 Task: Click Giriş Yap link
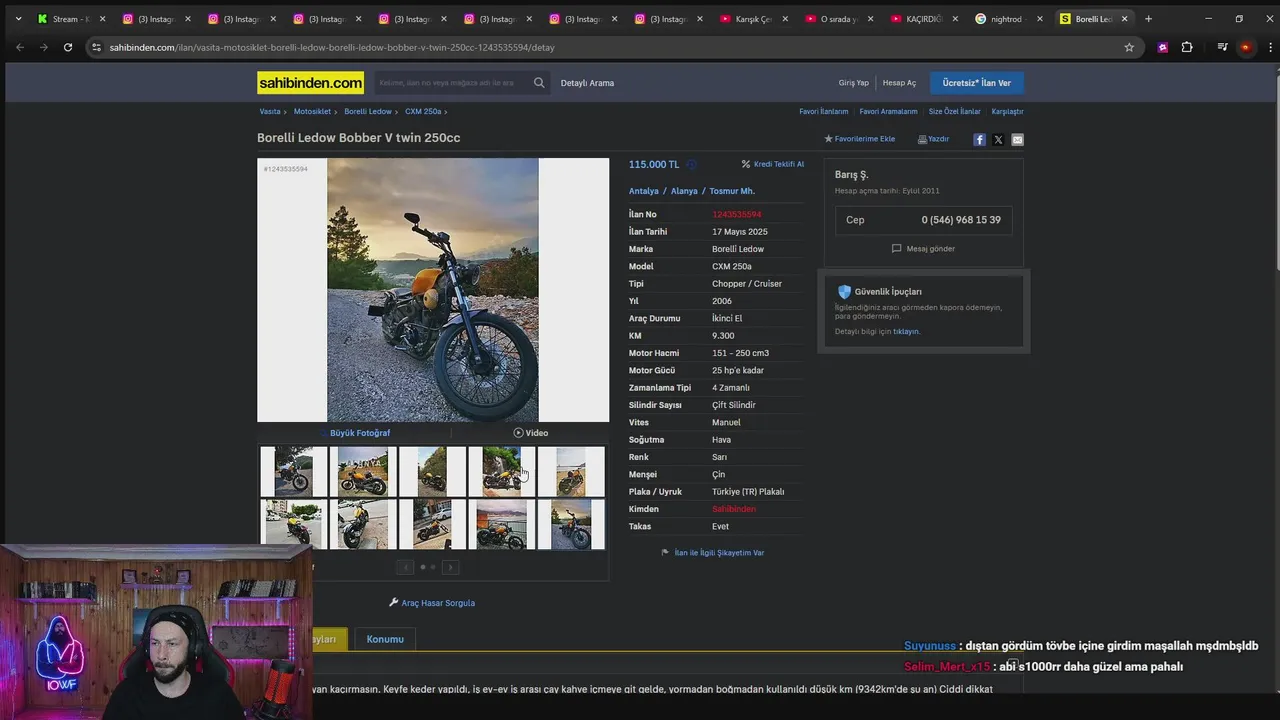[854, 83]
